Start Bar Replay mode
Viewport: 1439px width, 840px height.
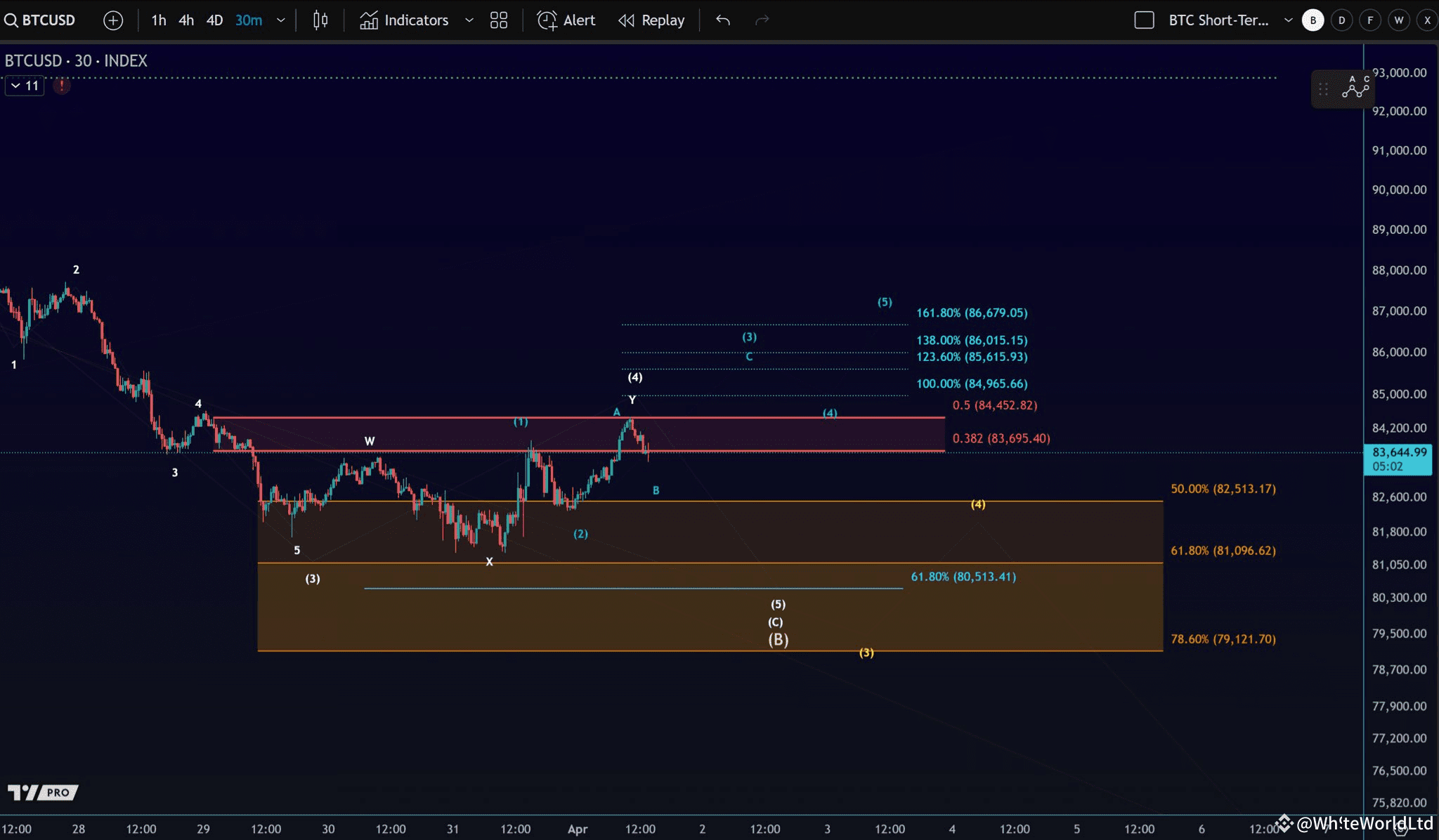click(651, 20)
